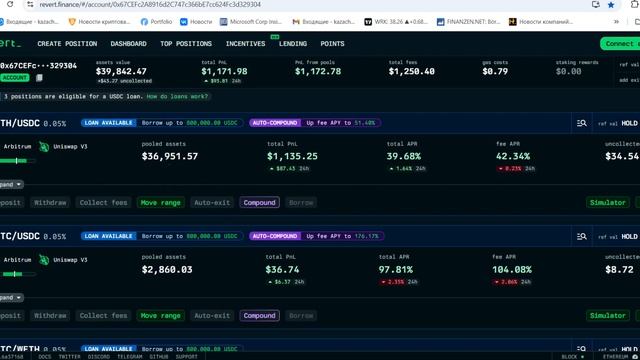Image resolution: width=640 pixels, height=360 pixels.
Task: Open Simulator for BTC/USDC position
Action: (608, 316)
